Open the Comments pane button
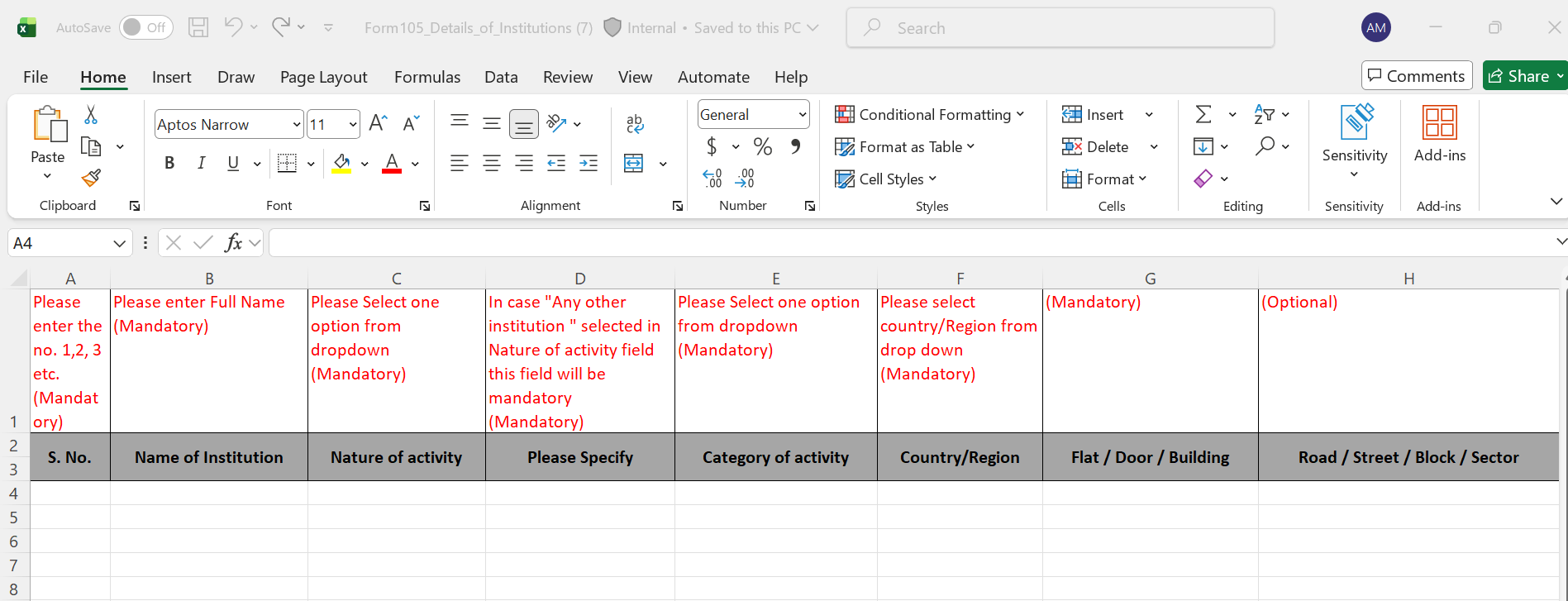The width and height of the screenshot is (1568, 601). (1417, 76)
